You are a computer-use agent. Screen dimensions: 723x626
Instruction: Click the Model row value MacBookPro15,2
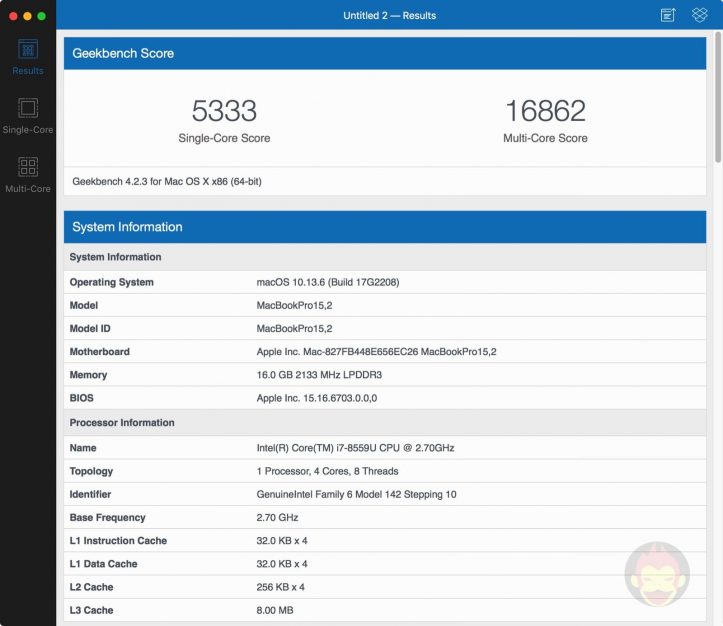[294, 305]
